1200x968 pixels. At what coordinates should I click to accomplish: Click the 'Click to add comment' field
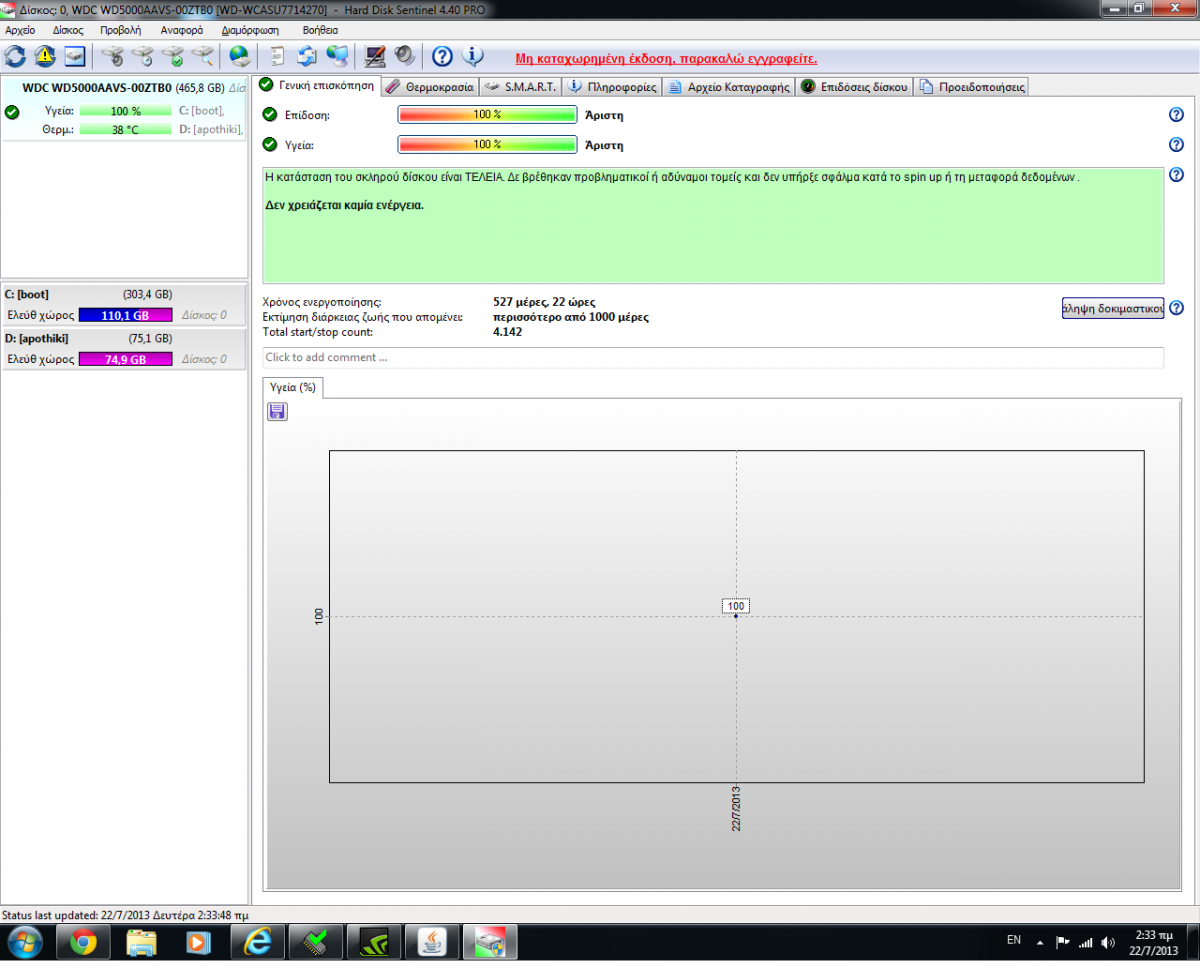(713, 357)
